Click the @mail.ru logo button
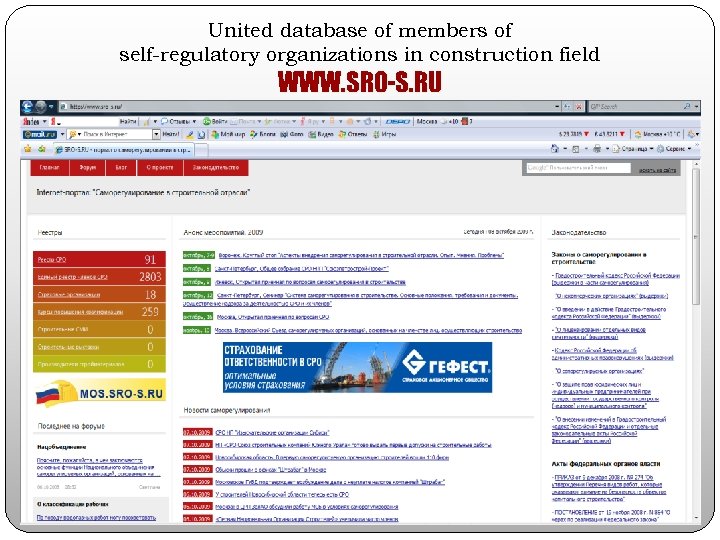 40,135
